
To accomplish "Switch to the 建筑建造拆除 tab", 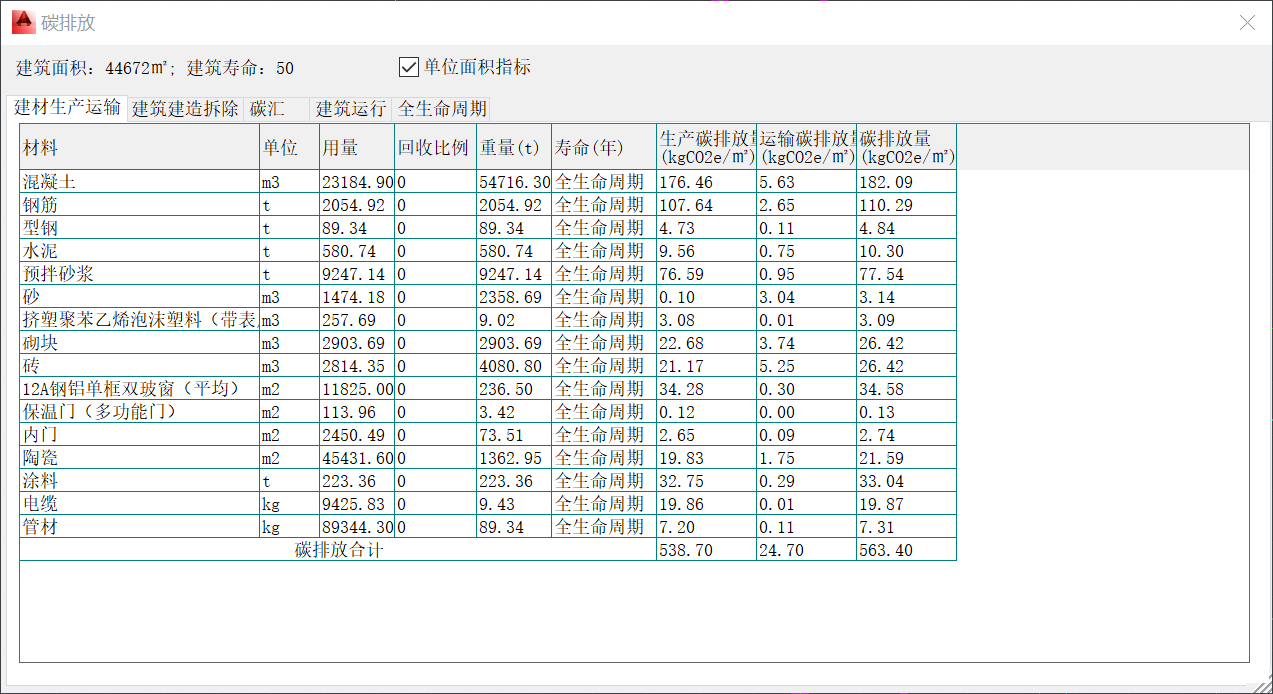I will pos(185,109).
